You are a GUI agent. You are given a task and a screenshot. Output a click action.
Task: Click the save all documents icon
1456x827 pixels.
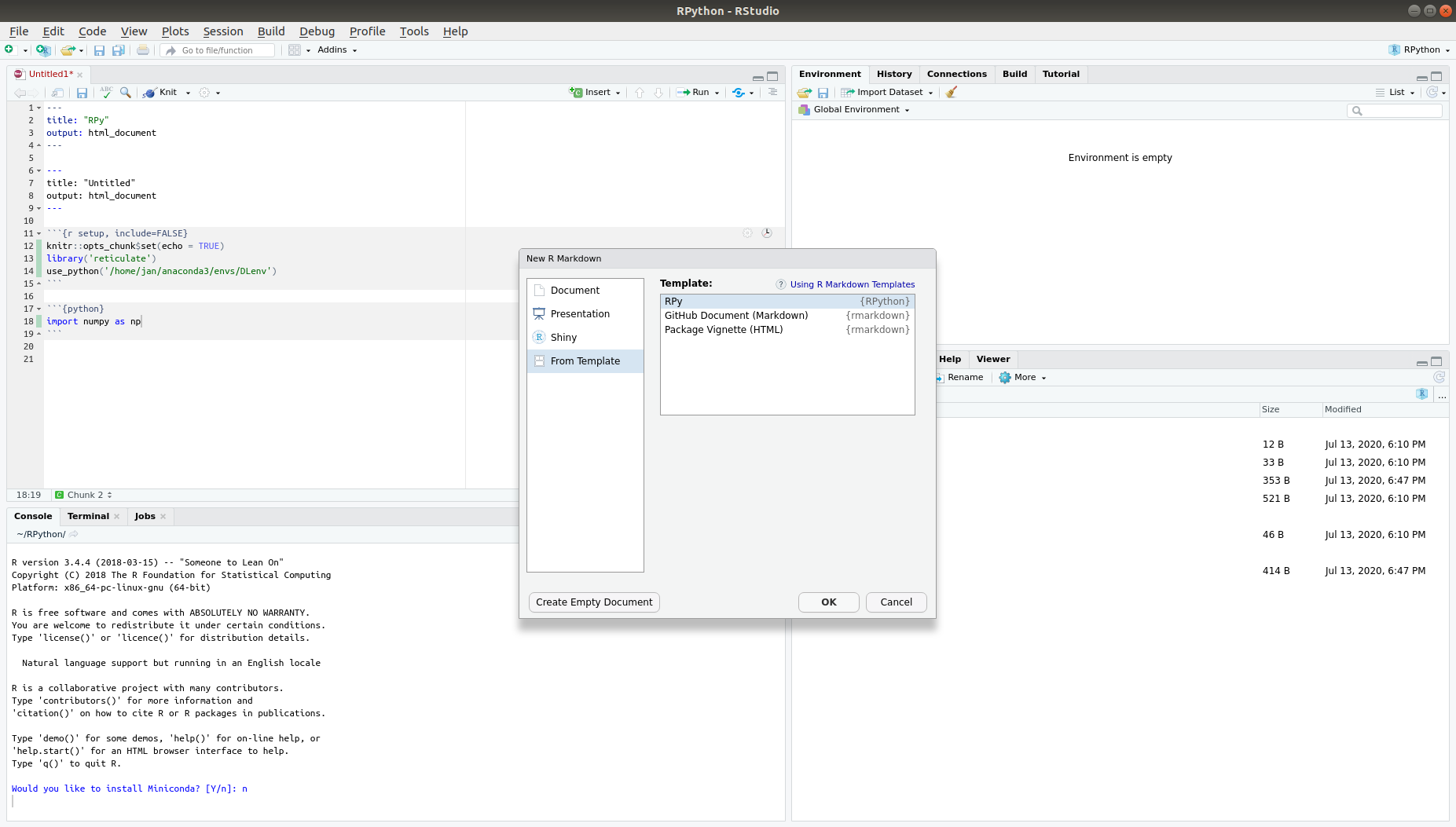coord(118,50)
